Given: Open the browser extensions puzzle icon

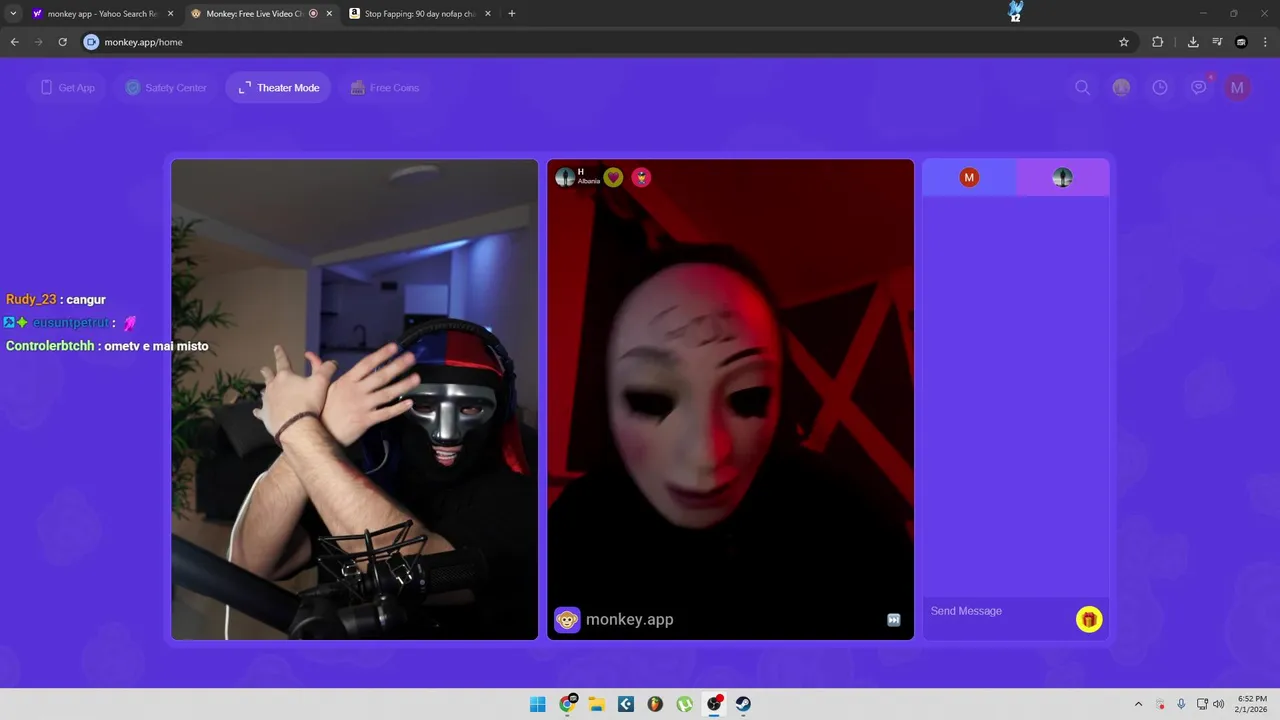Looking at the screenshot, I should point(1158,42).
